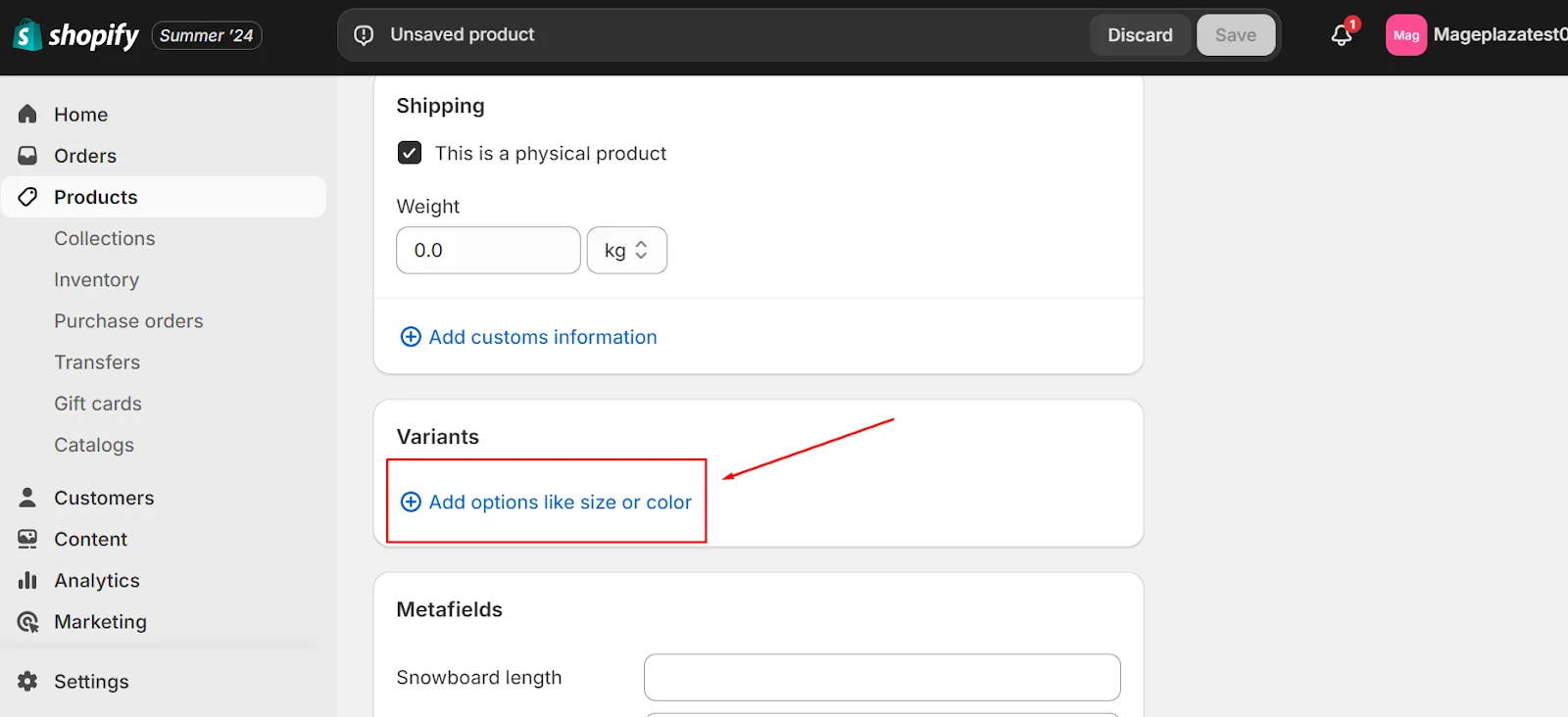Open Collections submenu item
The width and height of the screenshot is (1568, 717).
click(x=105, y=238)
